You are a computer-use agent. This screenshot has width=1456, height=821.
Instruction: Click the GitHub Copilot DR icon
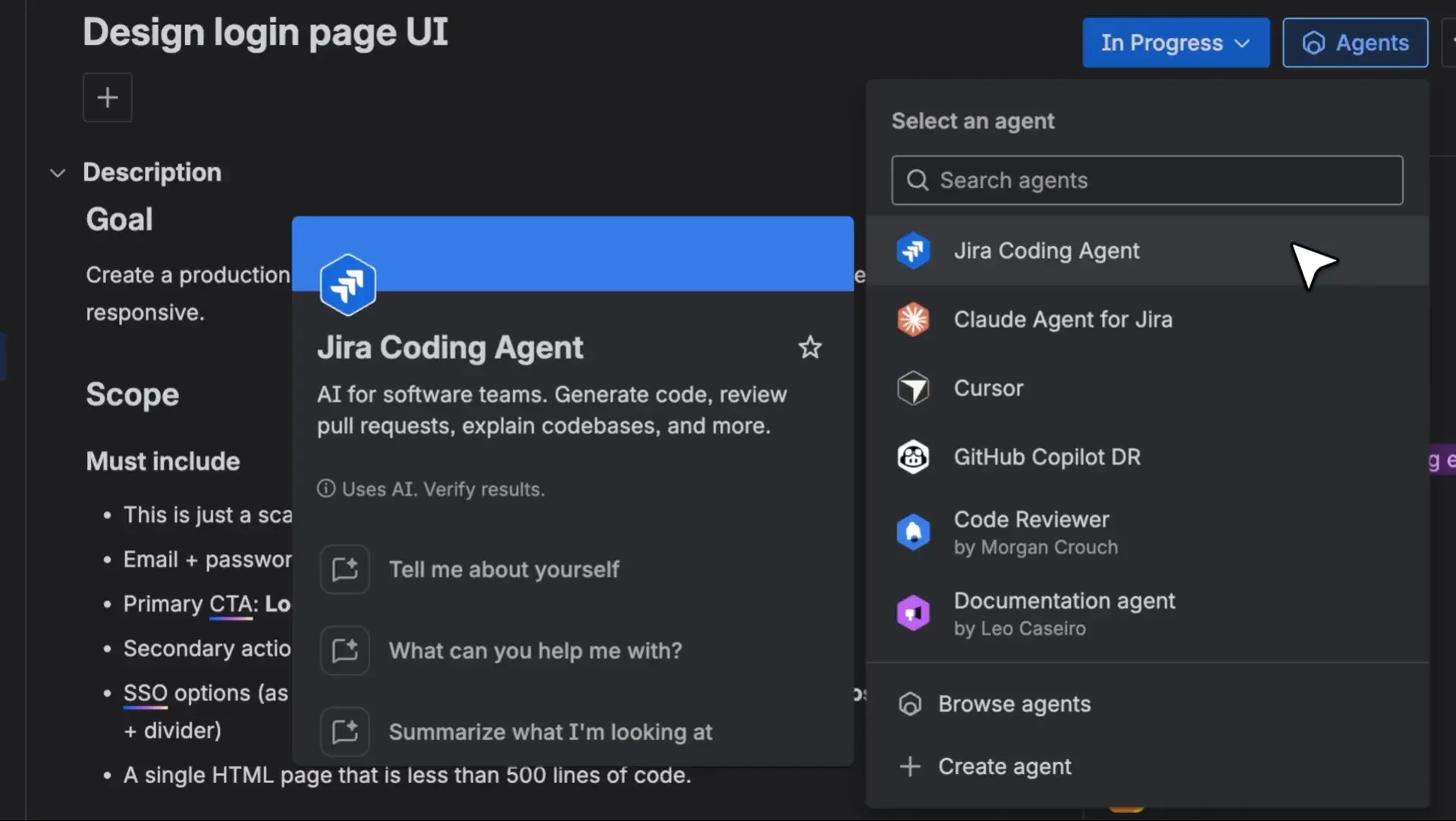[913, 457]
